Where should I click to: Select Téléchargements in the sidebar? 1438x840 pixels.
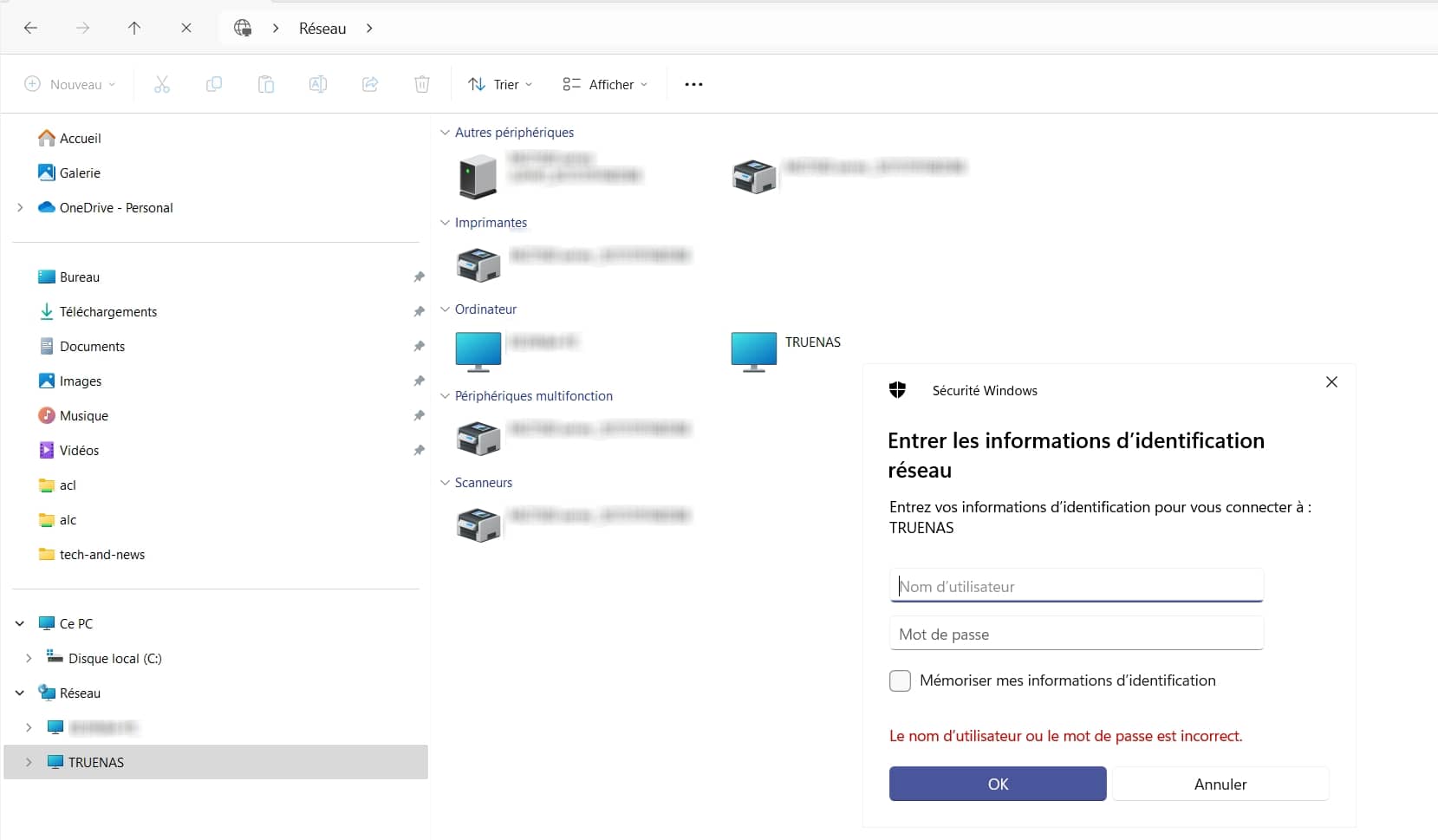coord(108,311)
